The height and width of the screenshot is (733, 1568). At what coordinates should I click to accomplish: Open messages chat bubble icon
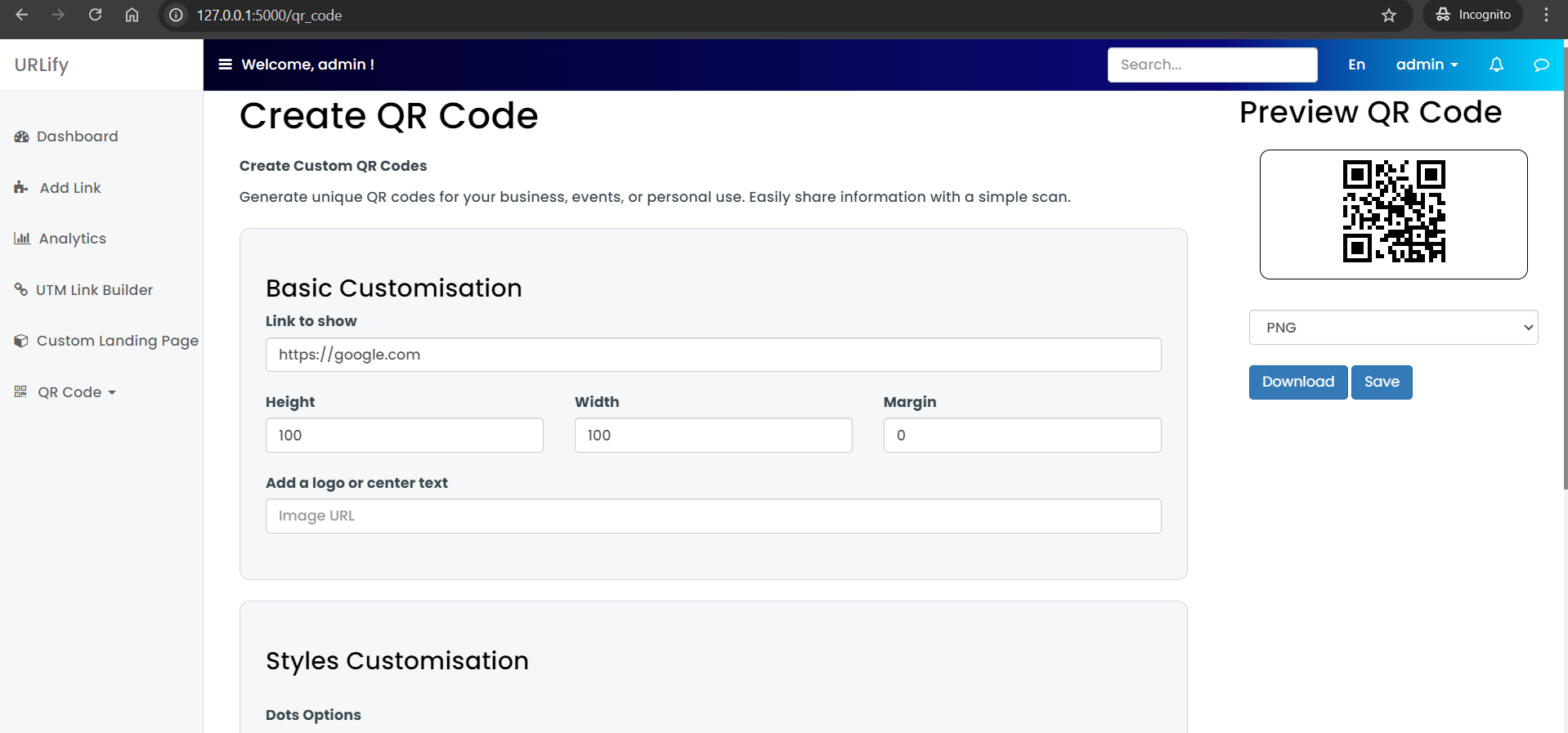[1541, 65]
